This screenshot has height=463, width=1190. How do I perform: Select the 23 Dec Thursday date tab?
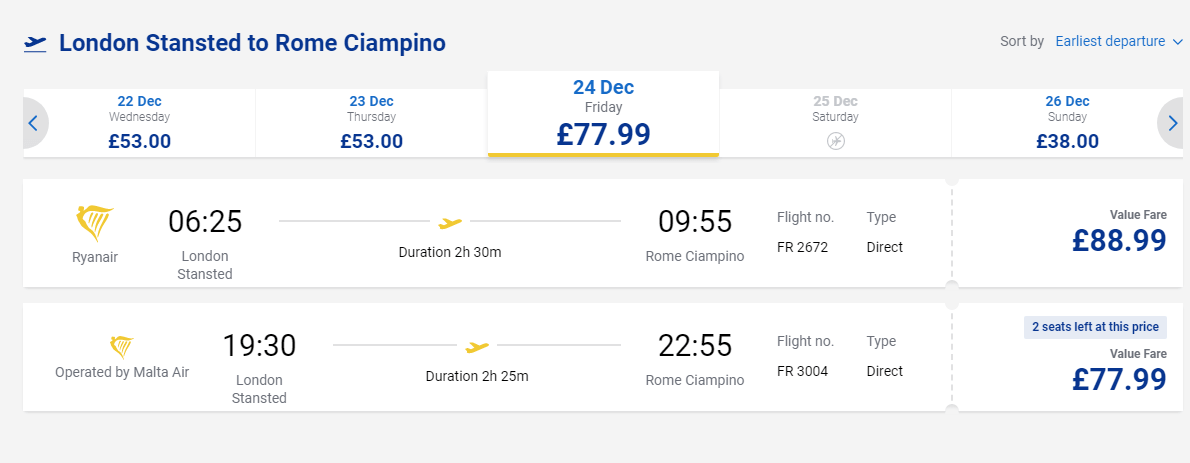pos(371,123)
